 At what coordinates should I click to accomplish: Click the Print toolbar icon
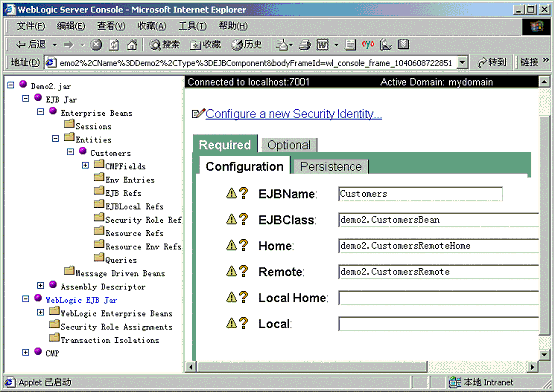(x=305, y=45)
